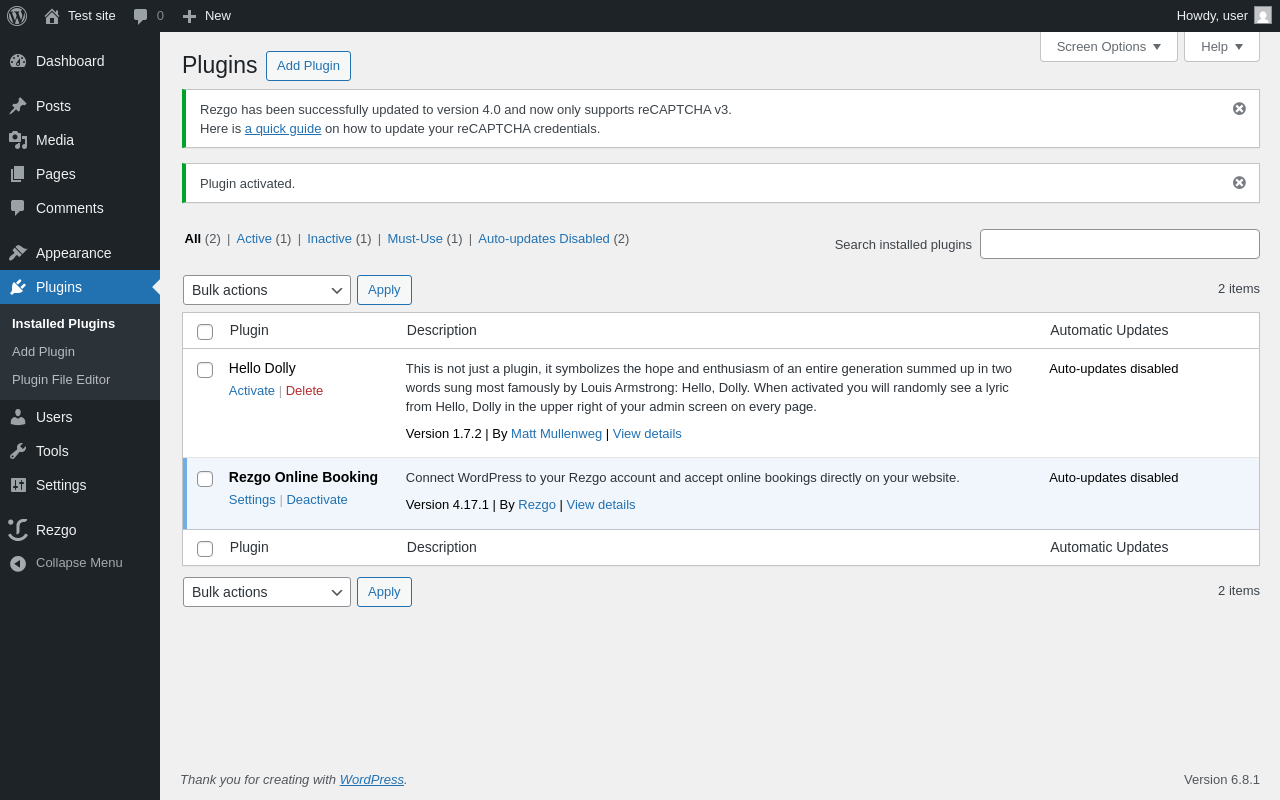Focus the Search installed plugins field
The image size is (1280, 800).
coord(1120,244)
